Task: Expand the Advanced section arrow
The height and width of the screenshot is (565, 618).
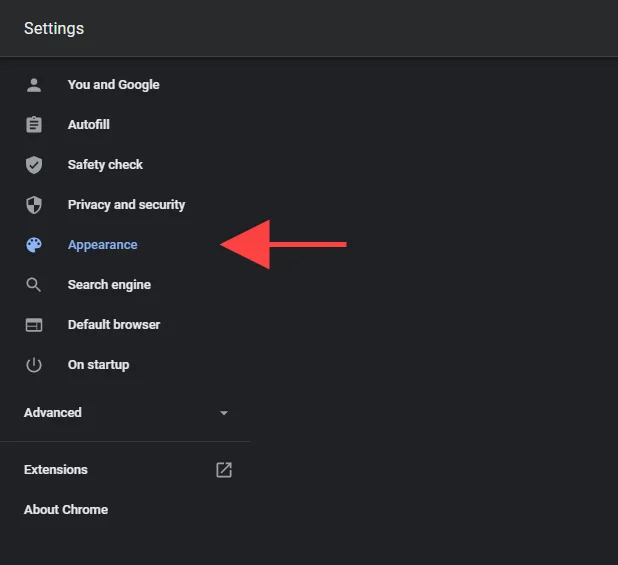Action: (224, 413)
